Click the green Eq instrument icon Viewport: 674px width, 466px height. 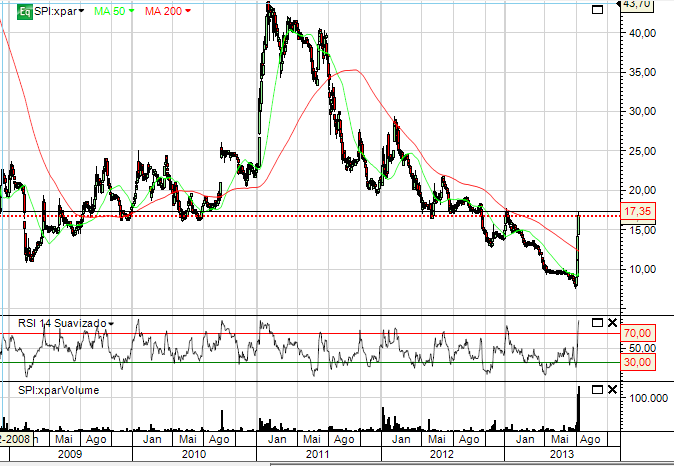pyautogui.click(x=25, y=12)
